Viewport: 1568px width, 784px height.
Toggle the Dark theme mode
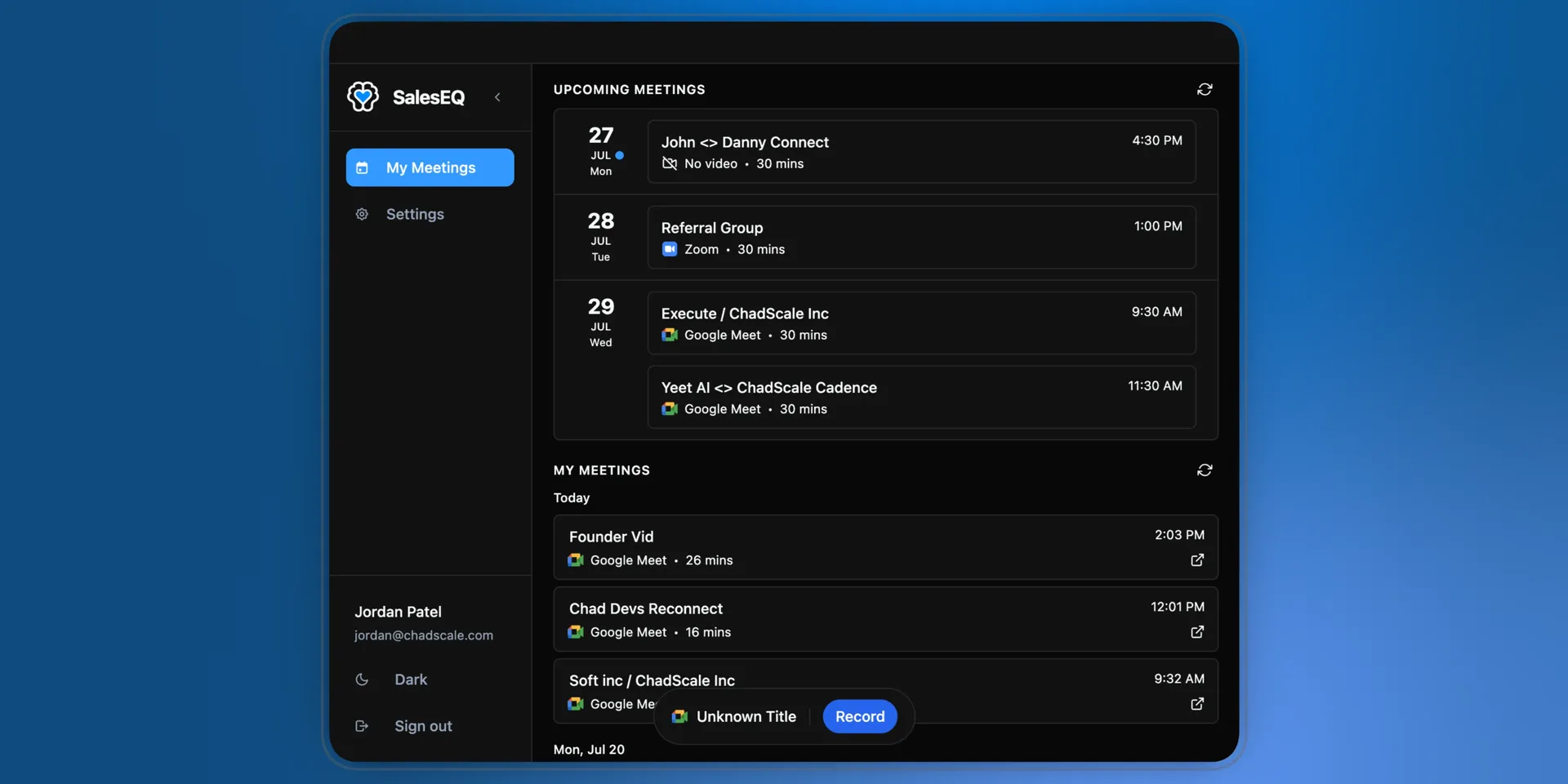(x=411, y=679)
